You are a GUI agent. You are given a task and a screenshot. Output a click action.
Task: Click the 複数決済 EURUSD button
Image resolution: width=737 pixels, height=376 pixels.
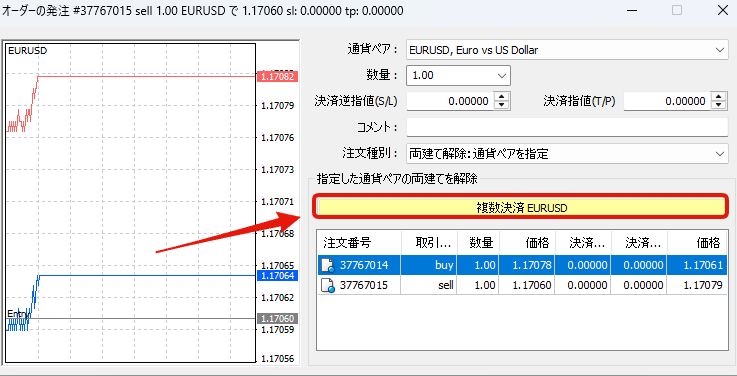coord(521,208)
